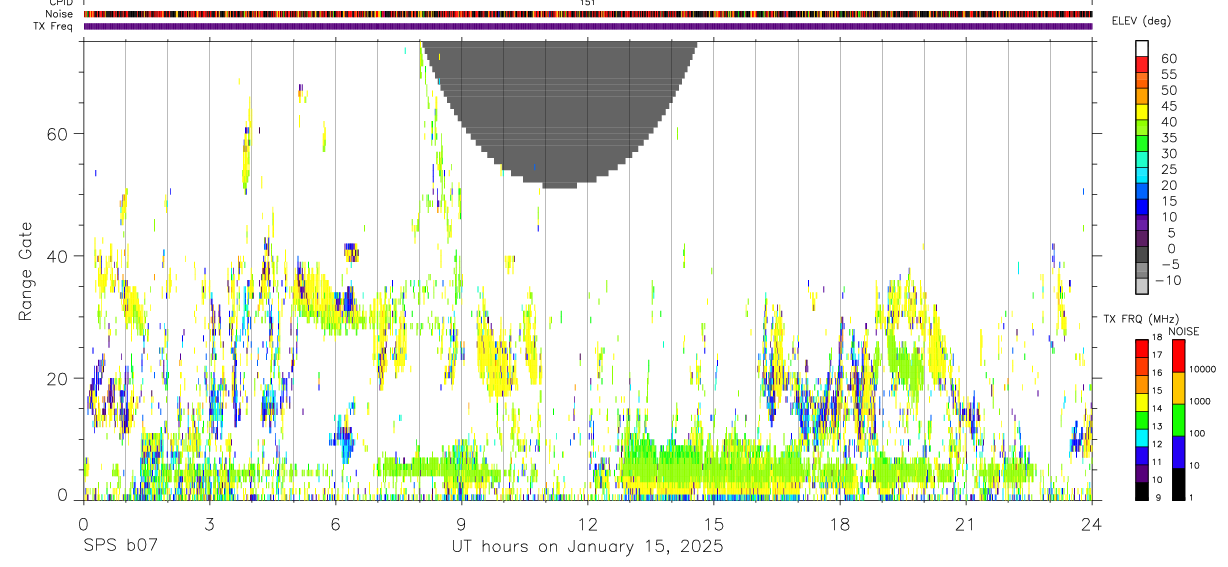The height and width of the screenshot is (567, 1228).
Task: Click the "25" label on ELEV legend
Action: pos(1168,169)
